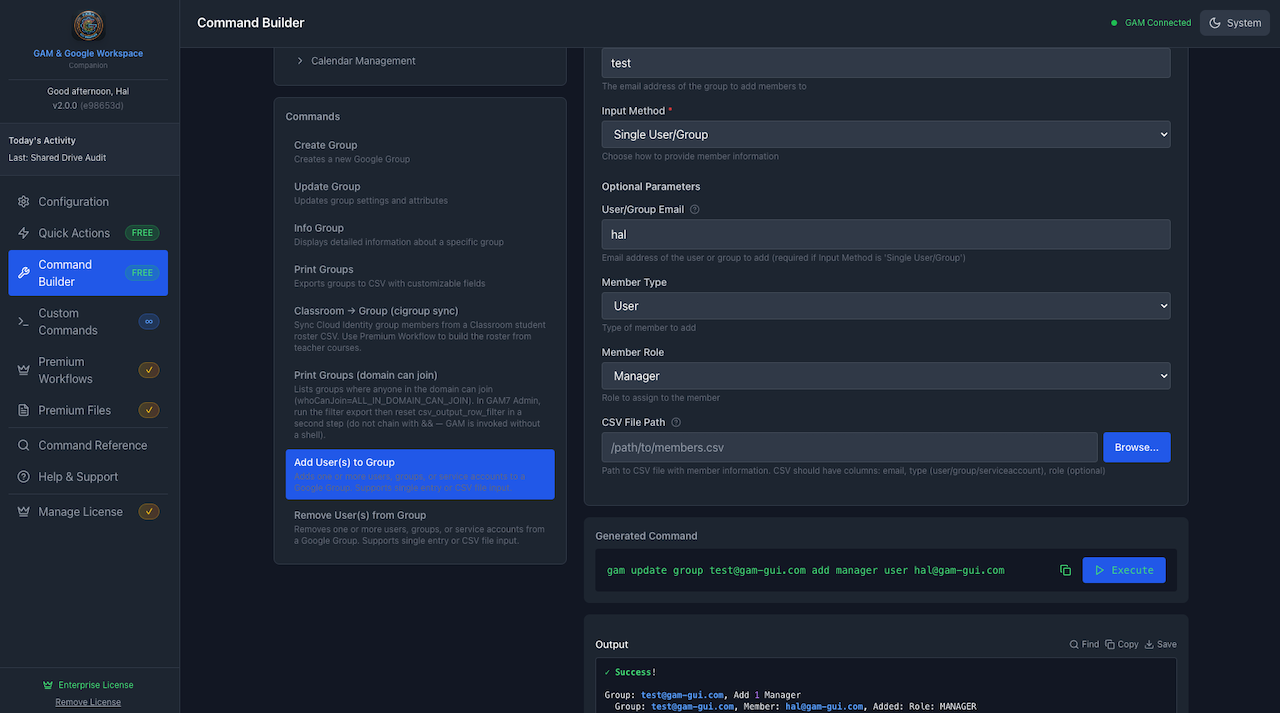Click the group email field containing test

pos(886,63)
